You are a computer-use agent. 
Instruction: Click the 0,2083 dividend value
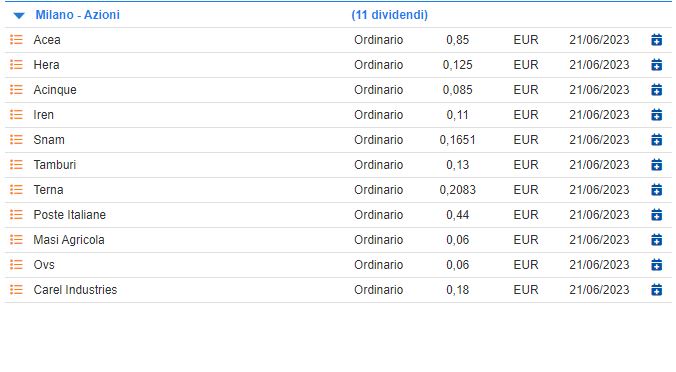457,190
